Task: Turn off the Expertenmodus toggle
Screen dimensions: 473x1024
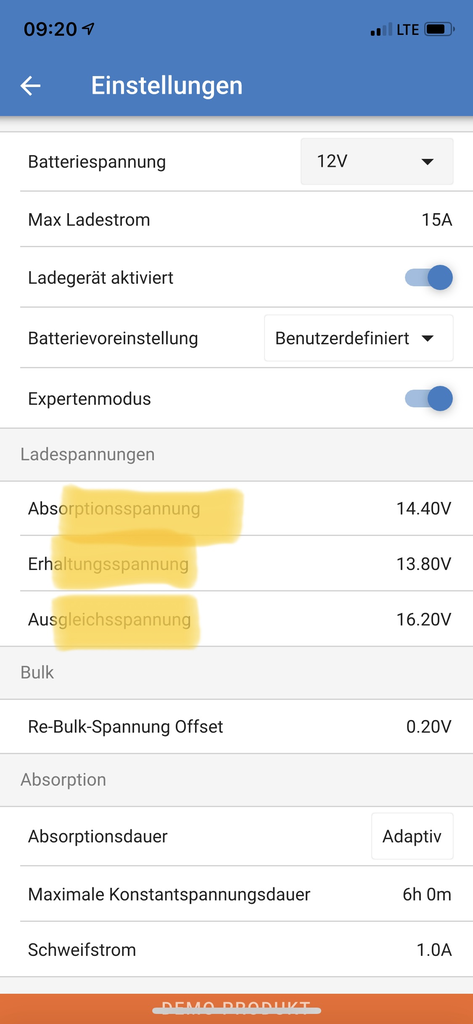Action: [x=429, y=398]
